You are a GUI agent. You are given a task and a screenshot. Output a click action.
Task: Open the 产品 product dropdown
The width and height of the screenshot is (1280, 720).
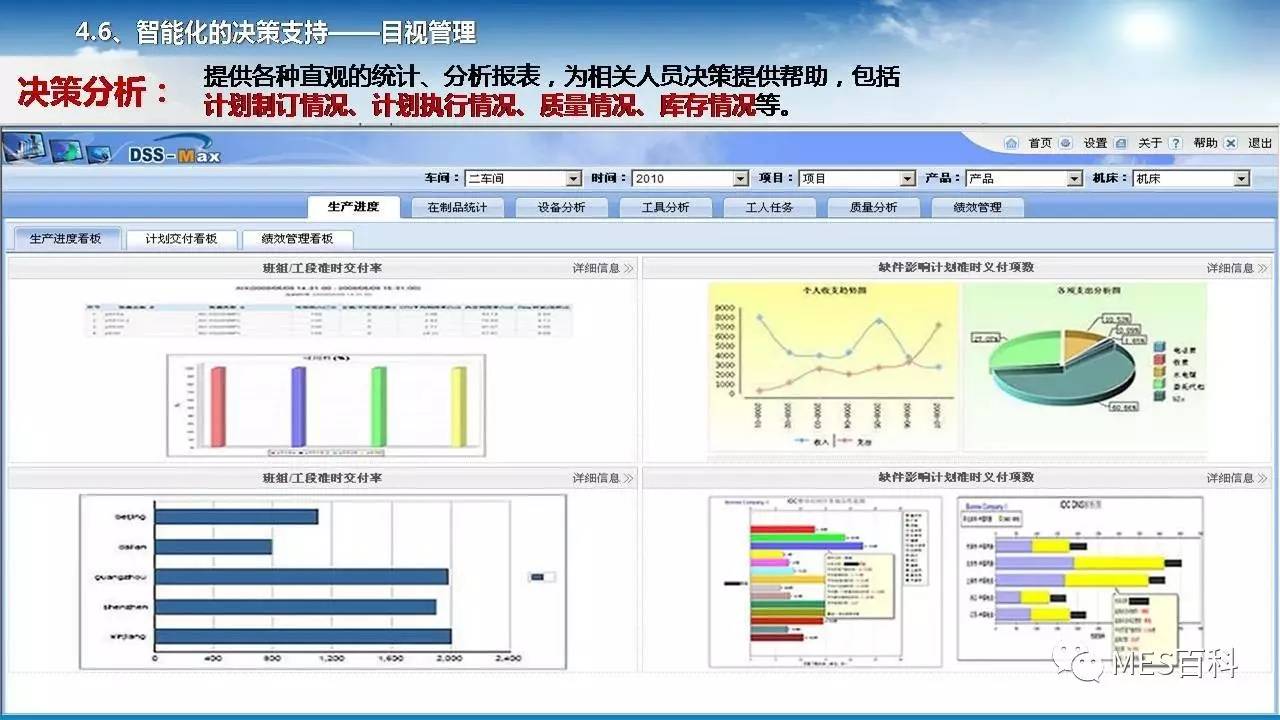[1074, 179]
